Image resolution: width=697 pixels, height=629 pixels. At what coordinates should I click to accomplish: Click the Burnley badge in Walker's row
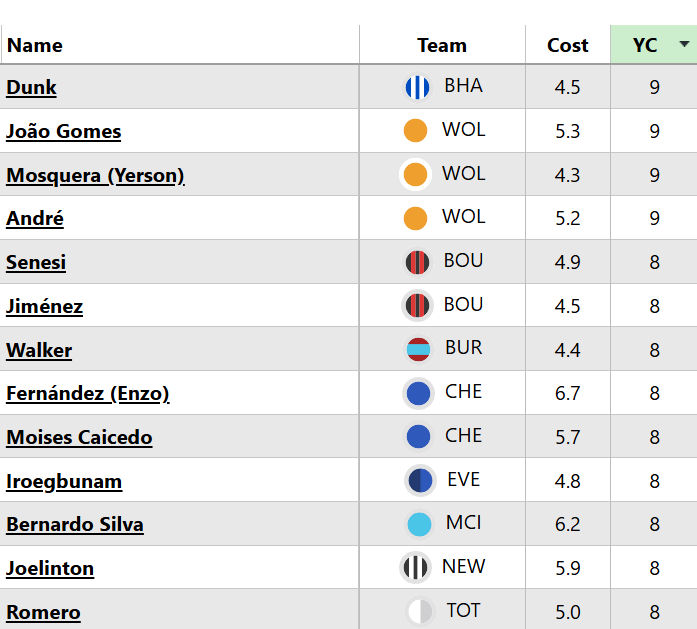click(417, 350)
